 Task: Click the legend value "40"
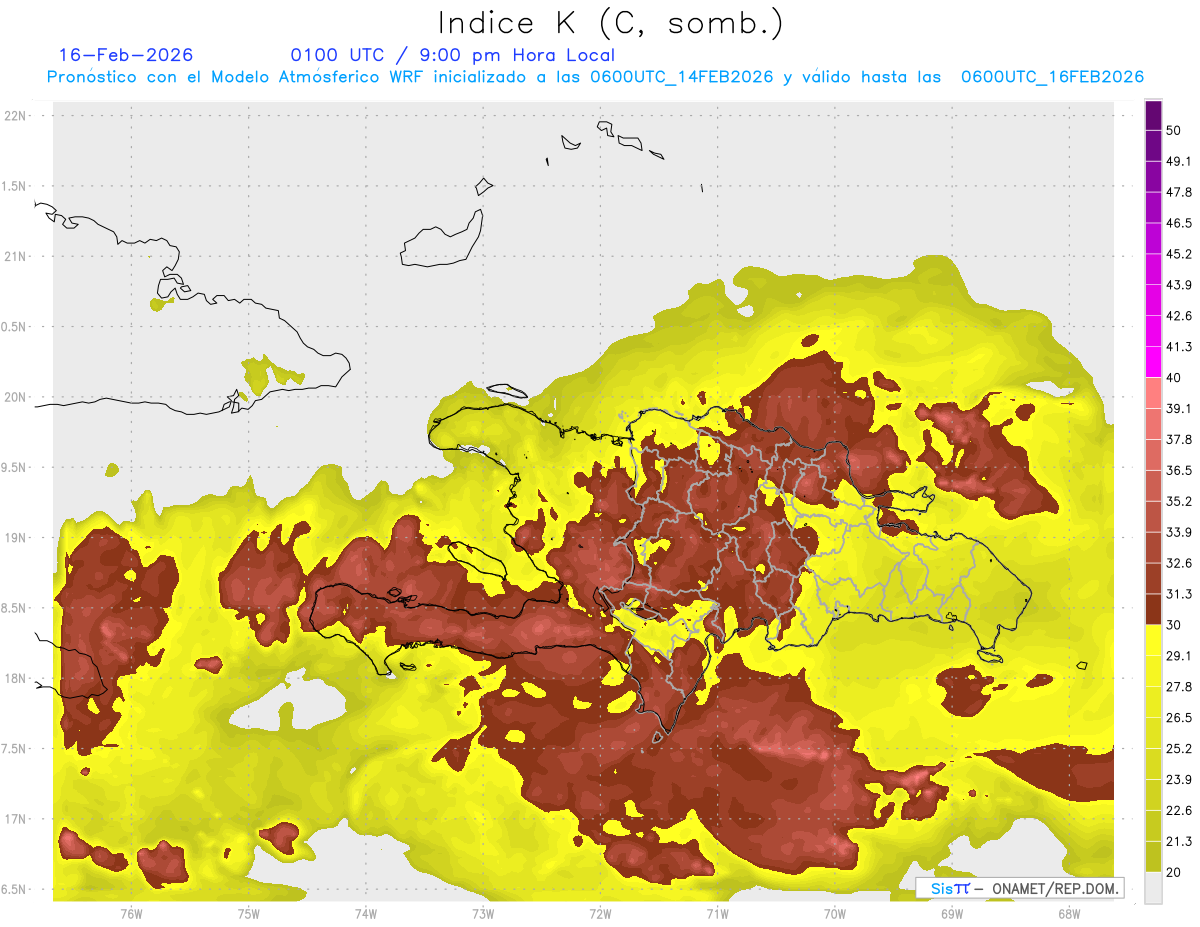1174,378
